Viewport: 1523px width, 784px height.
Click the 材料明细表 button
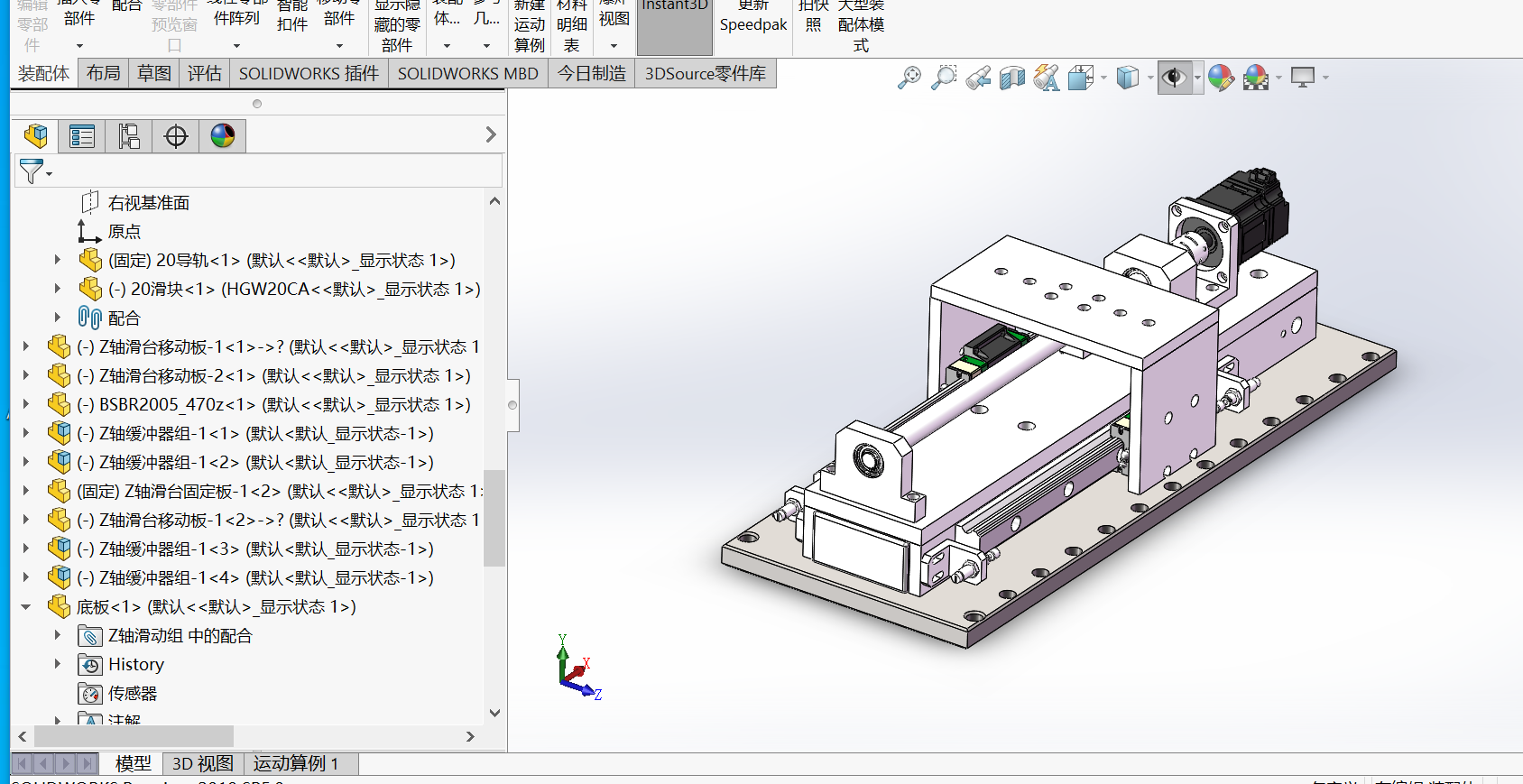click(x=572, y=25)
